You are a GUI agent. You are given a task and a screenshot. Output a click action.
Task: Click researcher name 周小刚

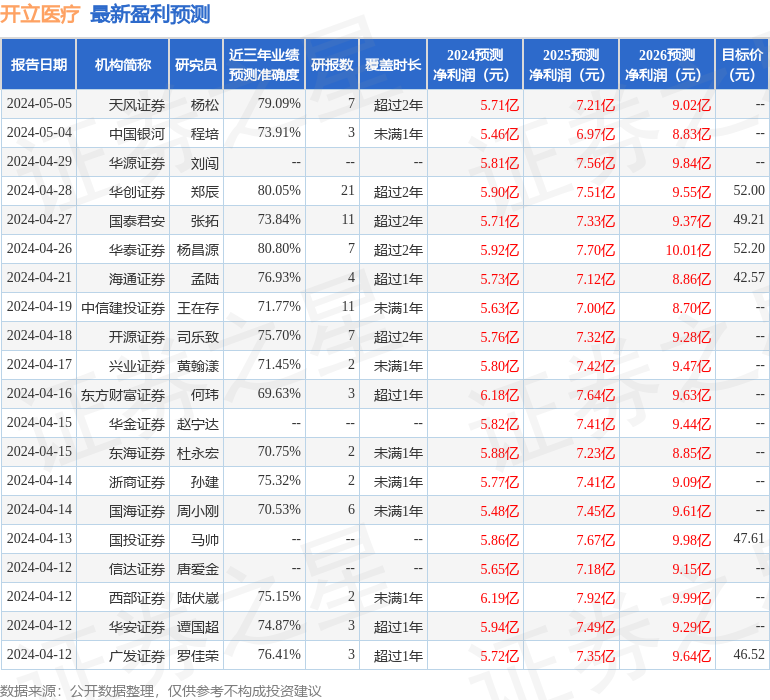pos(198,510)
